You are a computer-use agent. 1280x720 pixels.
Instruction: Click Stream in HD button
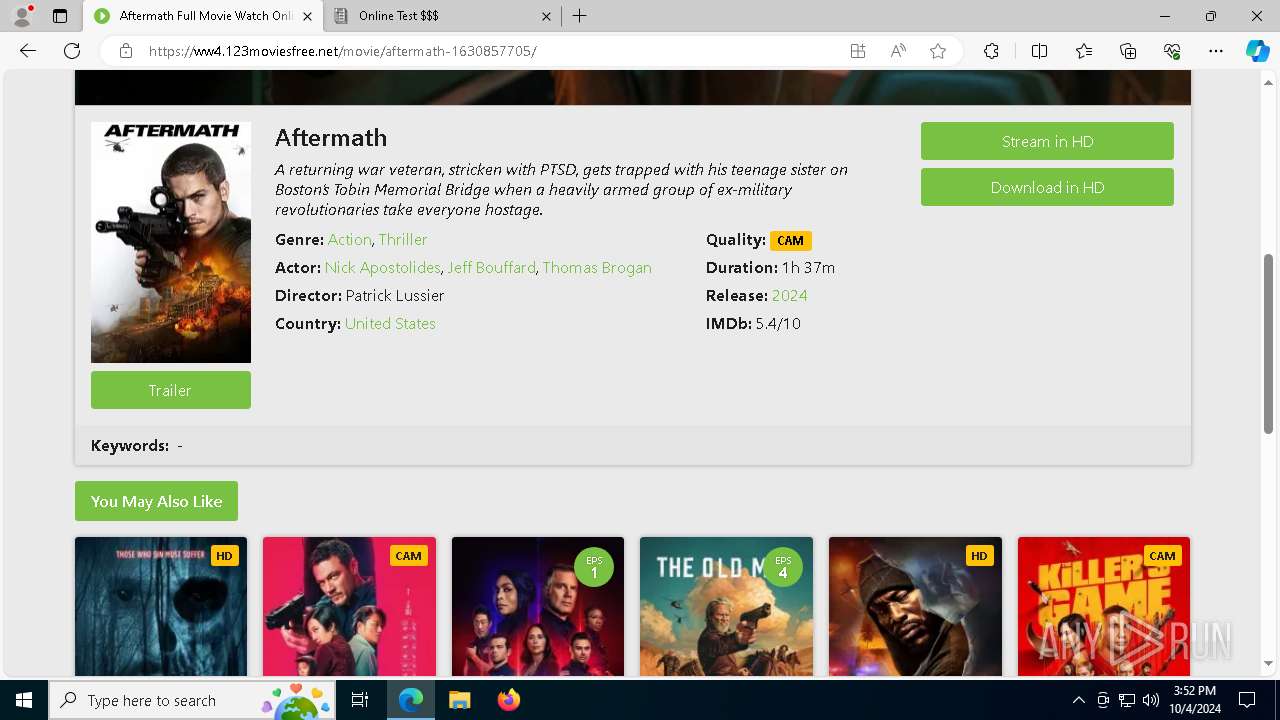[1047, 141]
